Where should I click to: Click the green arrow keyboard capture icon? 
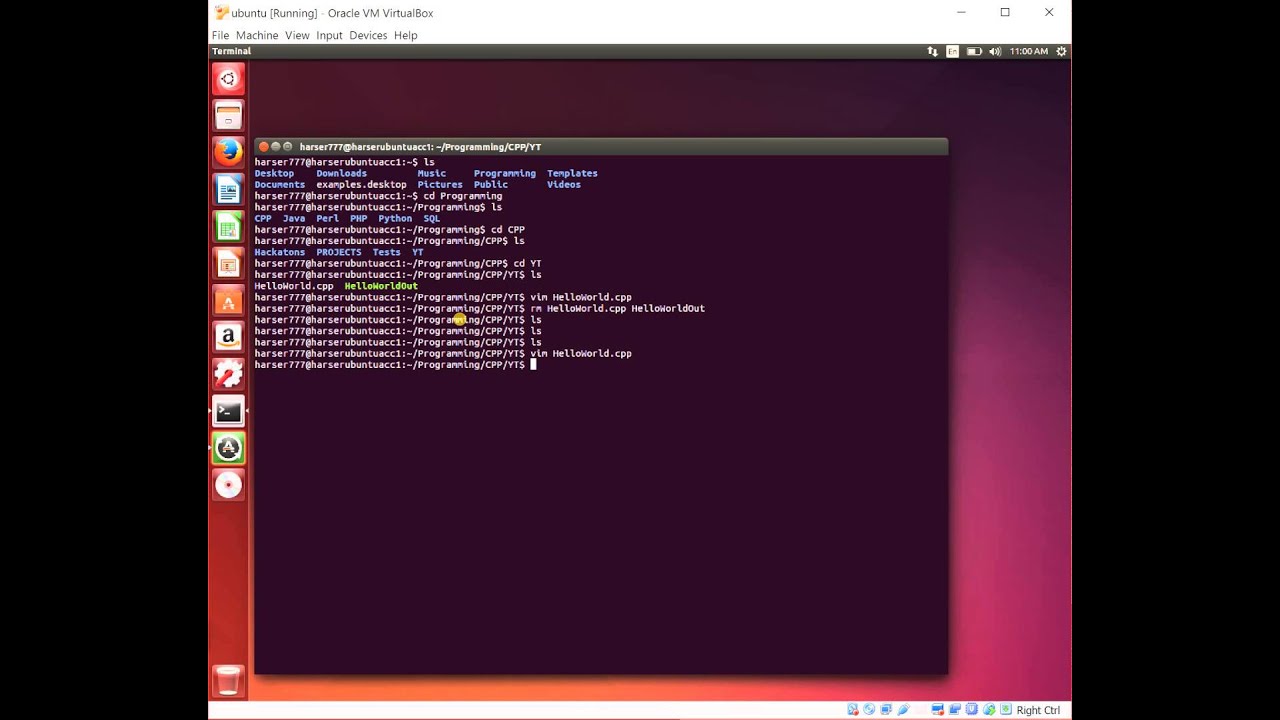point(1006,710)
